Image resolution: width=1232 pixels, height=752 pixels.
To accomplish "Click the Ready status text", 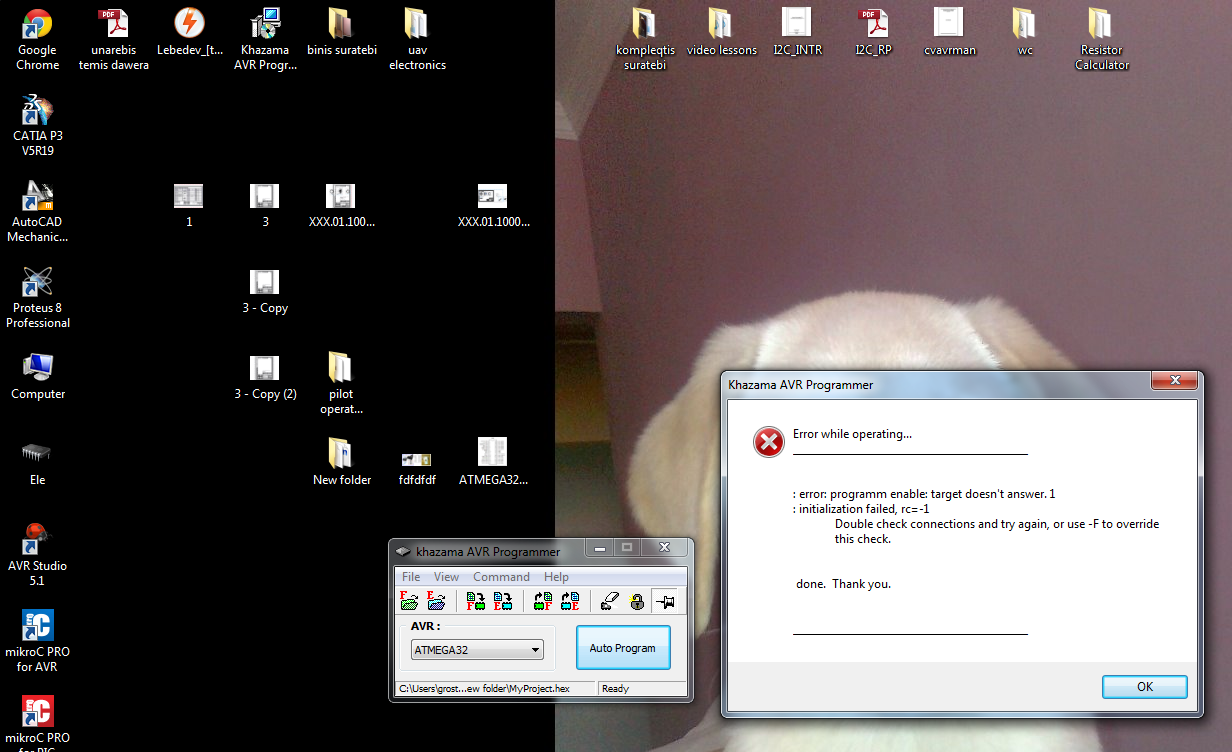I will click(x=615, y=688).
